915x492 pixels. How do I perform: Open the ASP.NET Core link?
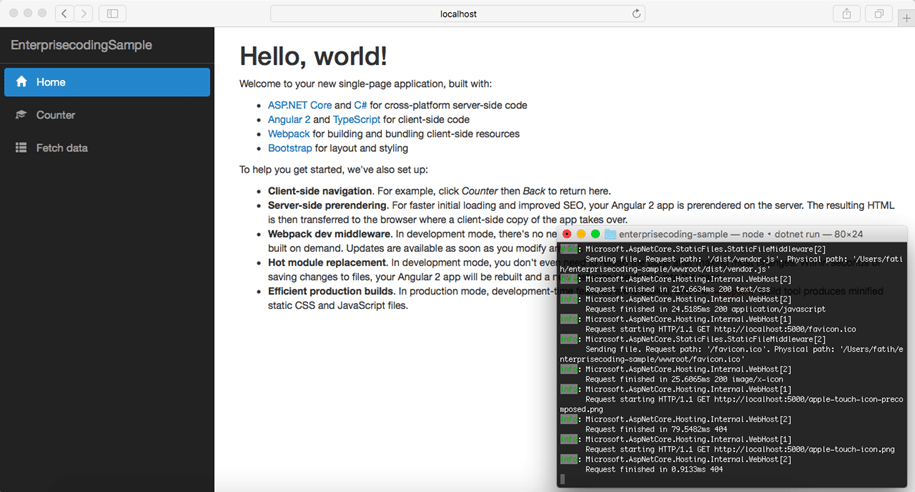coord(299,105)
